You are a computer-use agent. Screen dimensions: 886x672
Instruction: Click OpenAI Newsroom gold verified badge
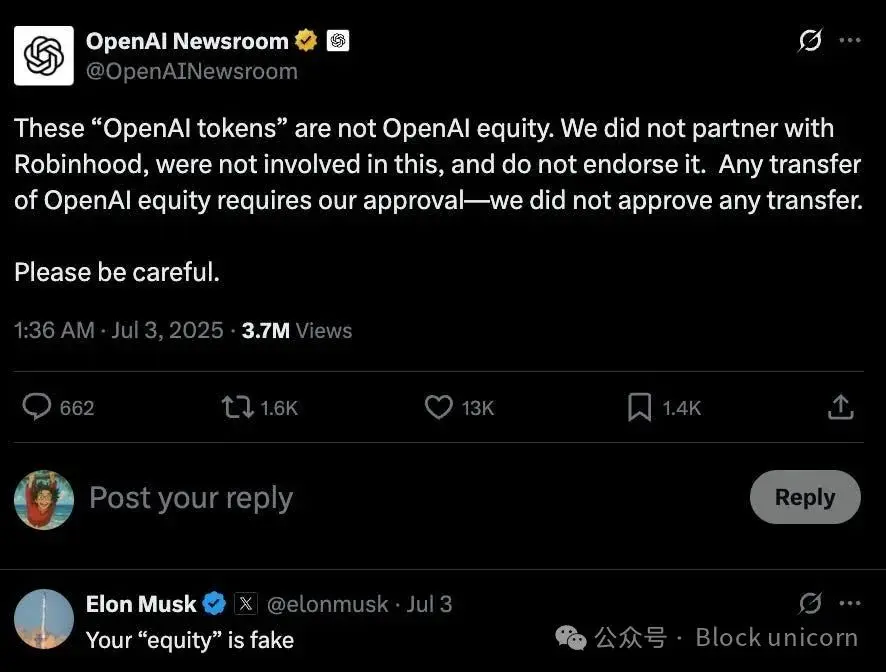[306, 41]
